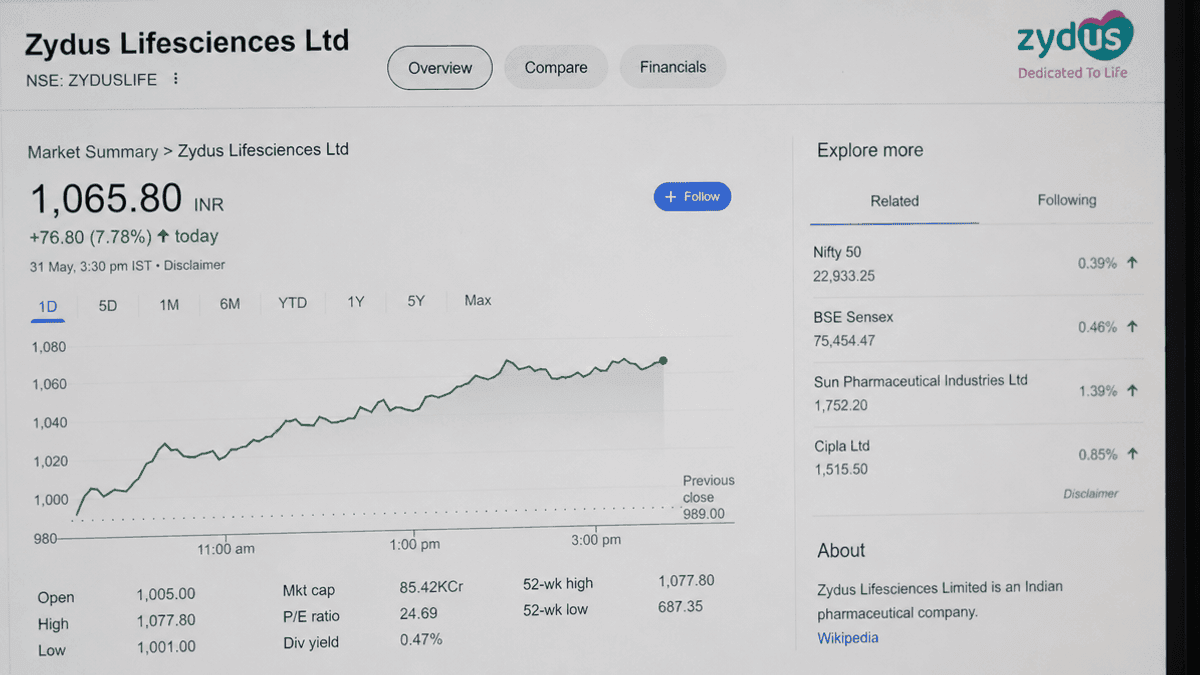Click the Low value 1,001.00
Screen dimensions: 1200x675
coord(166,647)
